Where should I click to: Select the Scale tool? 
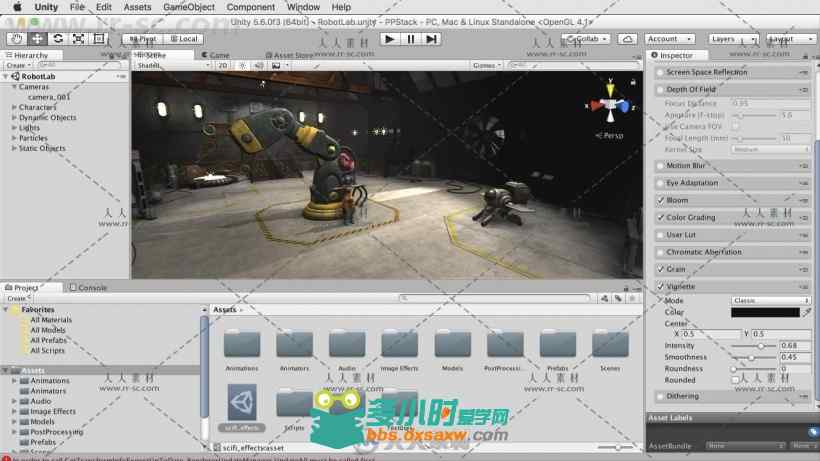[78, 39]
